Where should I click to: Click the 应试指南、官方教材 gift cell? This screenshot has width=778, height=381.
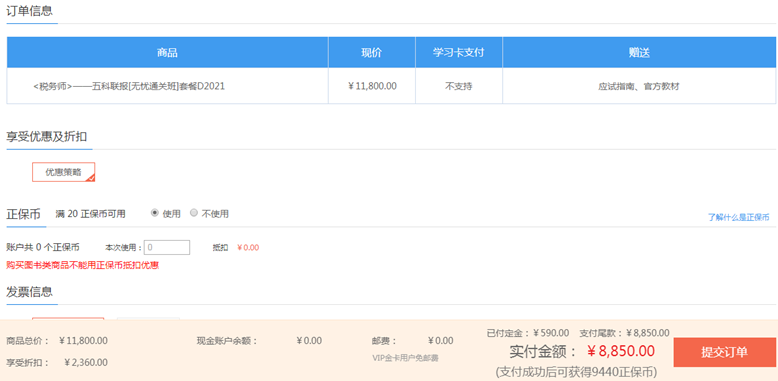click(x=639, y=86)
